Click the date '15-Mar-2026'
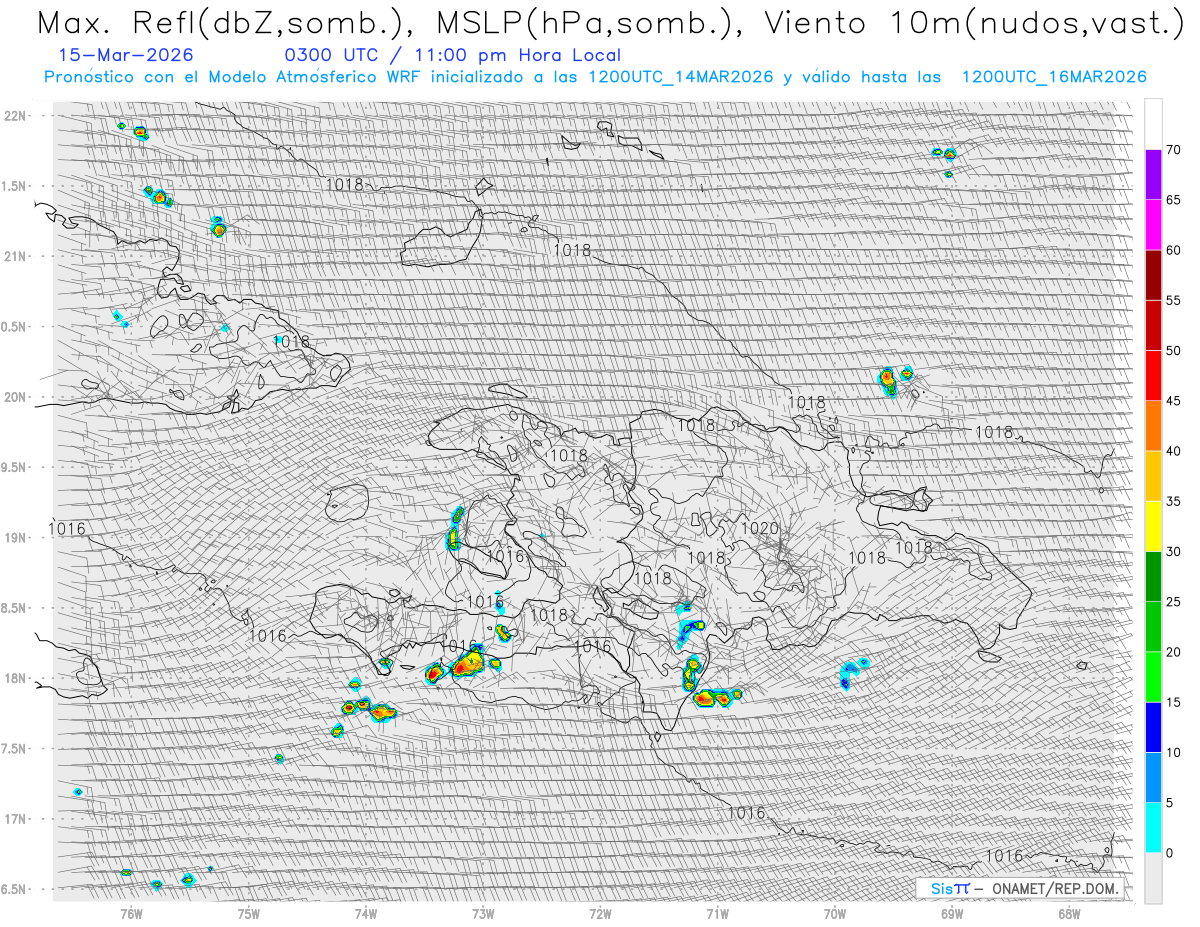The image size is (1200, 927). coord(126,55)
